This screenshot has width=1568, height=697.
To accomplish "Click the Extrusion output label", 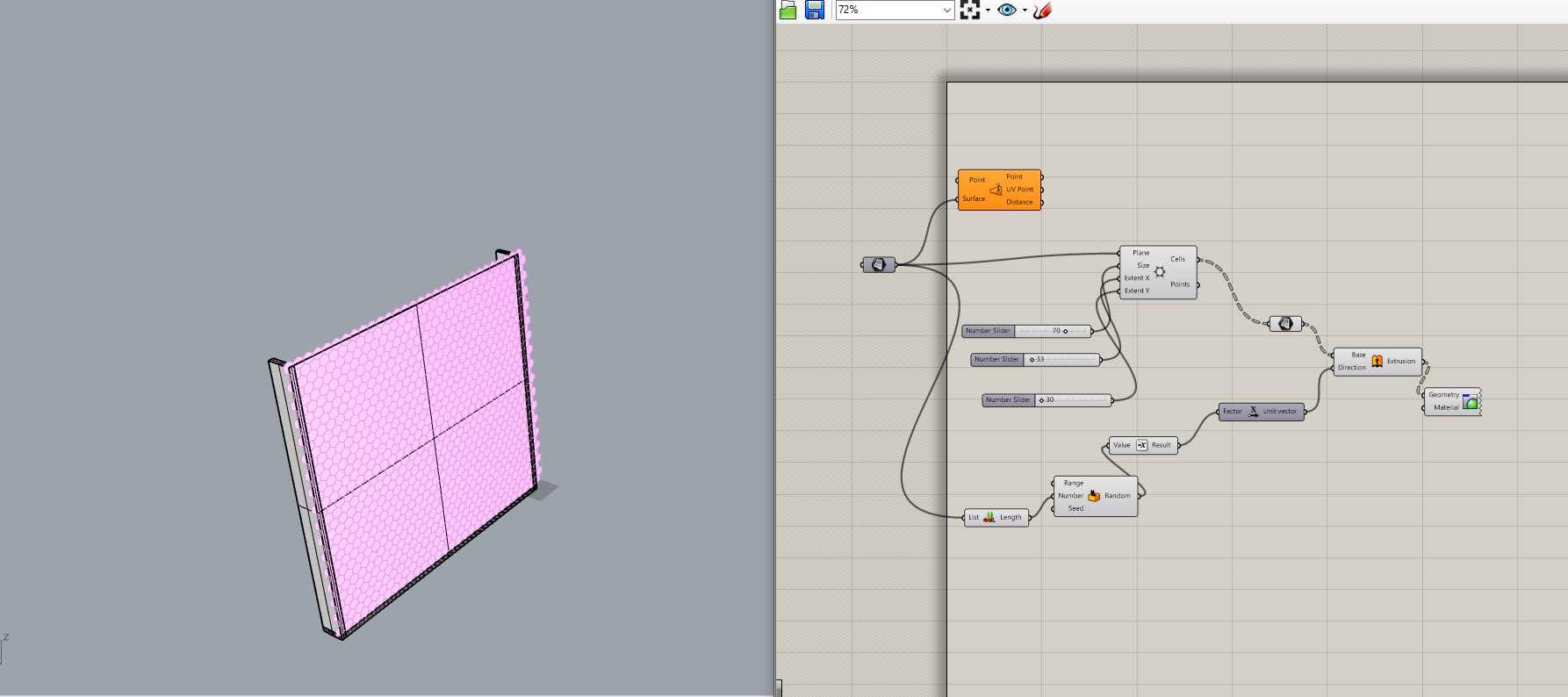I will pos(1401,361).
